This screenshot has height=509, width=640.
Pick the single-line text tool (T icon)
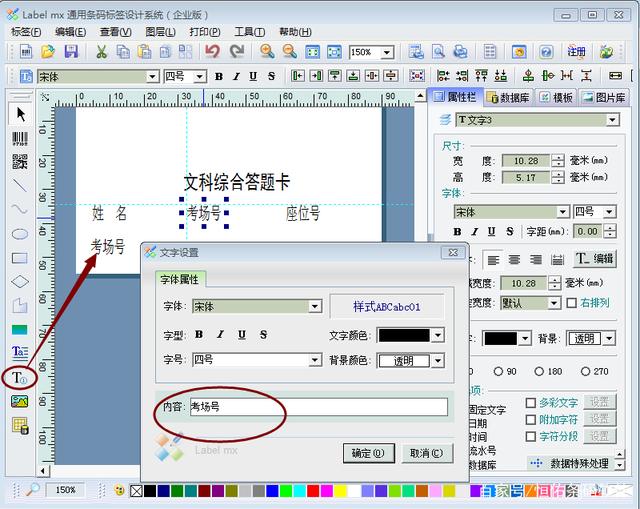tap(19, 378)
